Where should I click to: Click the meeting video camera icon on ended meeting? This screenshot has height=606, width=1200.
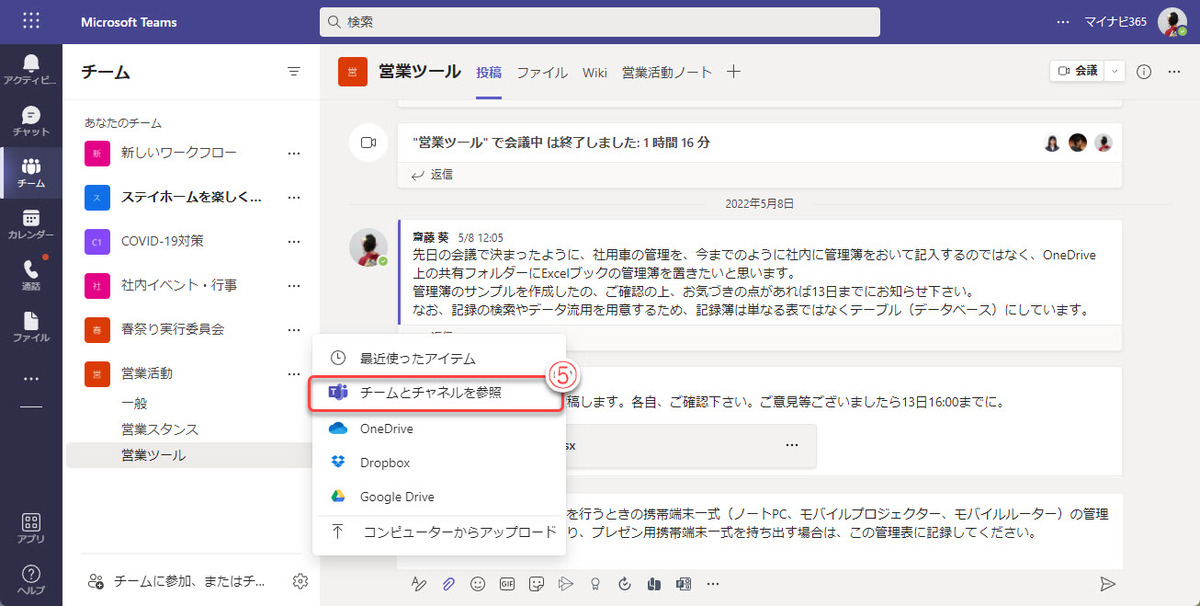[367, 143]
